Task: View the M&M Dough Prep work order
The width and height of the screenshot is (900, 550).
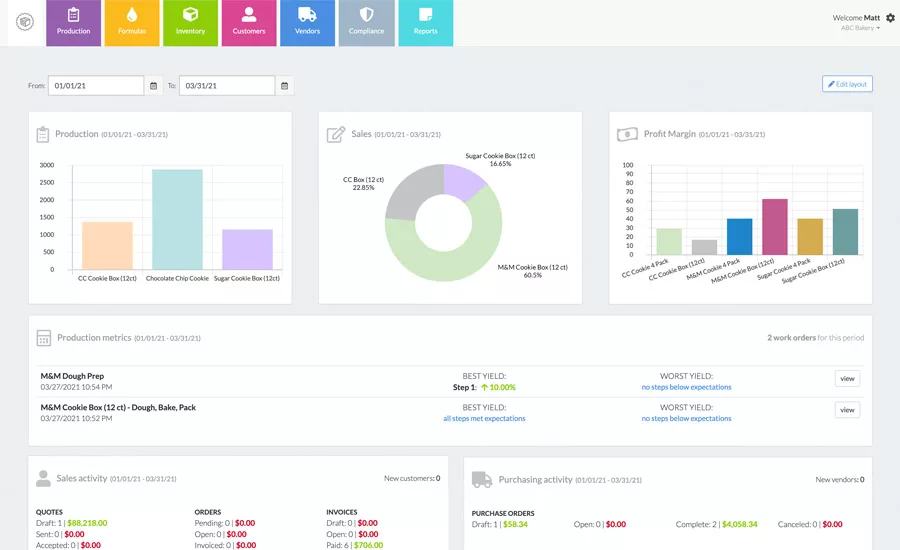Action: 847,378
